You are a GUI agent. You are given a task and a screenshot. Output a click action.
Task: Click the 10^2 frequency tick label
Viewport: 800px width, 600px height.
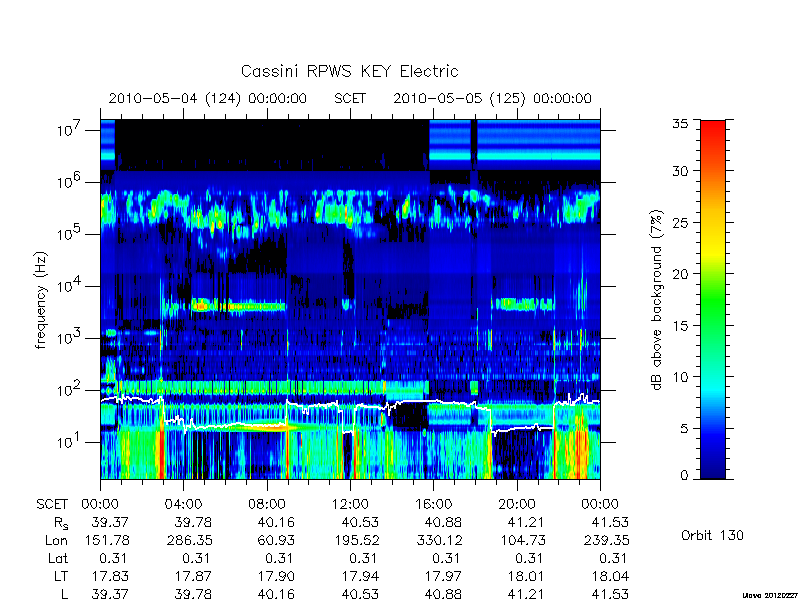(70, 390)
